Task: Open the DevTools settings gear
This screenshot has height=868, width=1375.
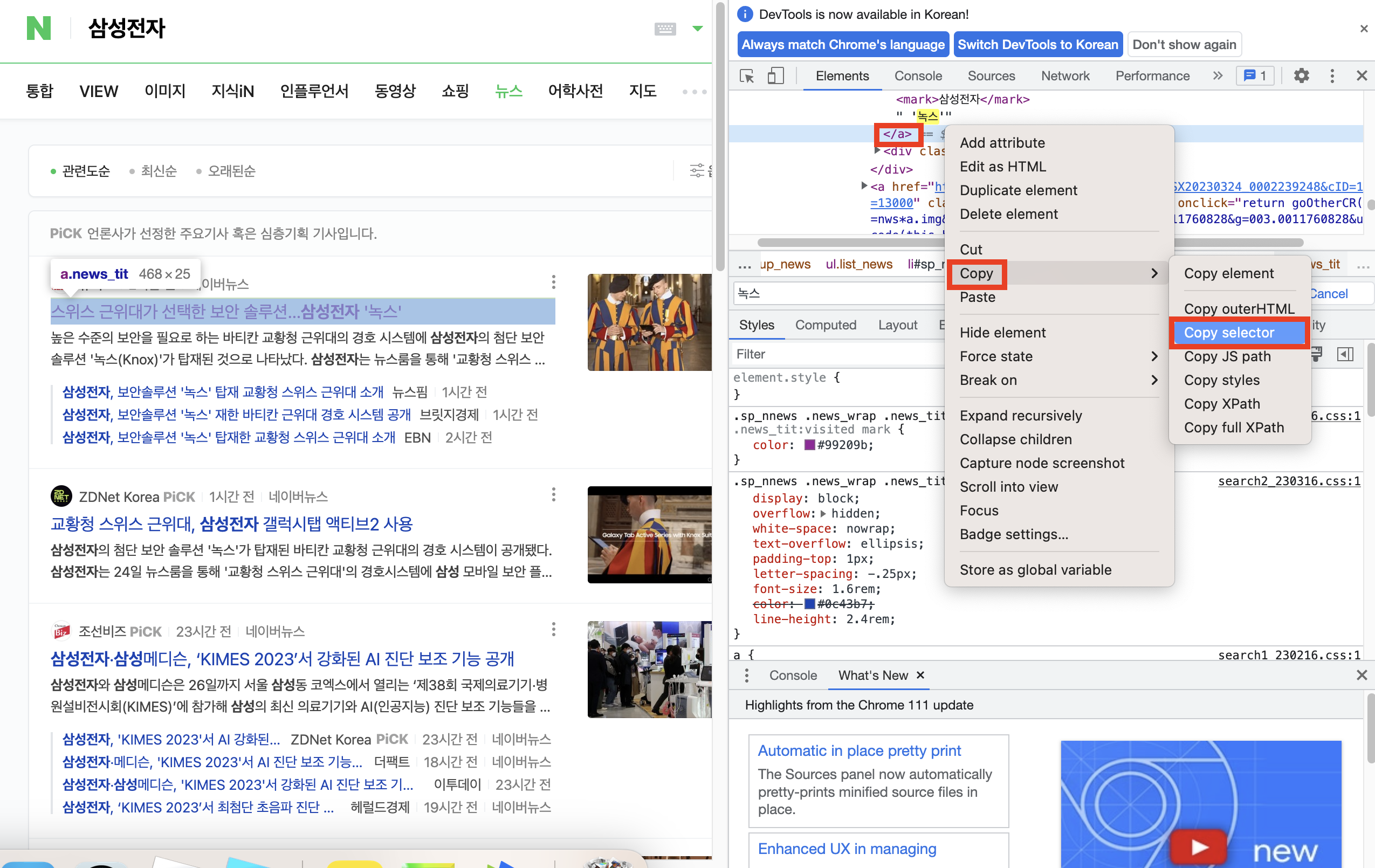Action: [x=1302, y=75]
